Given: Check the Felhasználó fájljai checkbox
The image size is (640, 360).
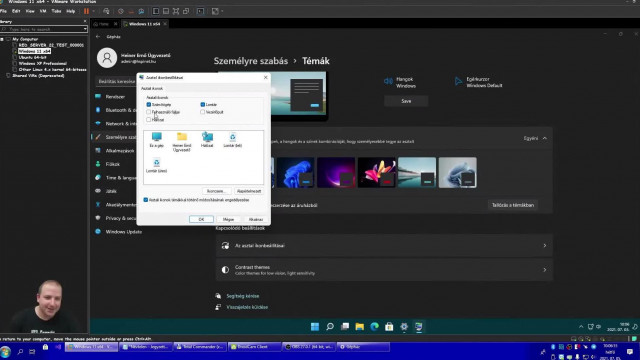Looking at the screenshot, I should 149,112.
